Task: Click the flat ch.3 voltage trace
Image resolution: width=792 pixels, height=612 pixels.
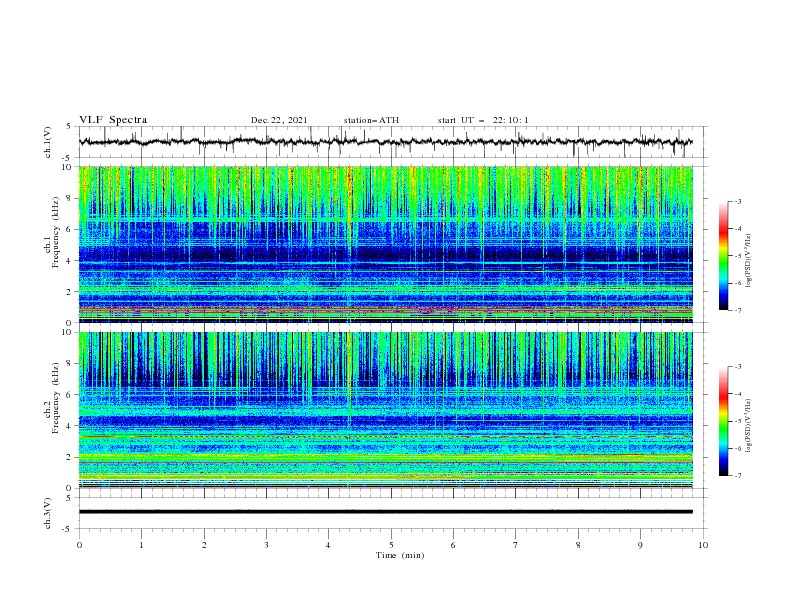Action: pos(385,512)
